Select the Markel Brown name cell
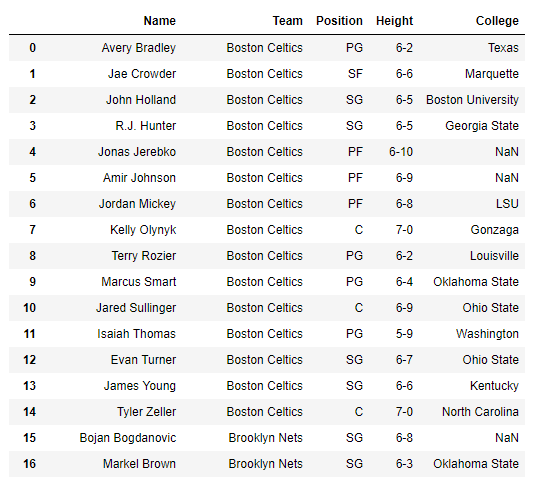Viewport: 551px width, 477px height. click(139, 464)
